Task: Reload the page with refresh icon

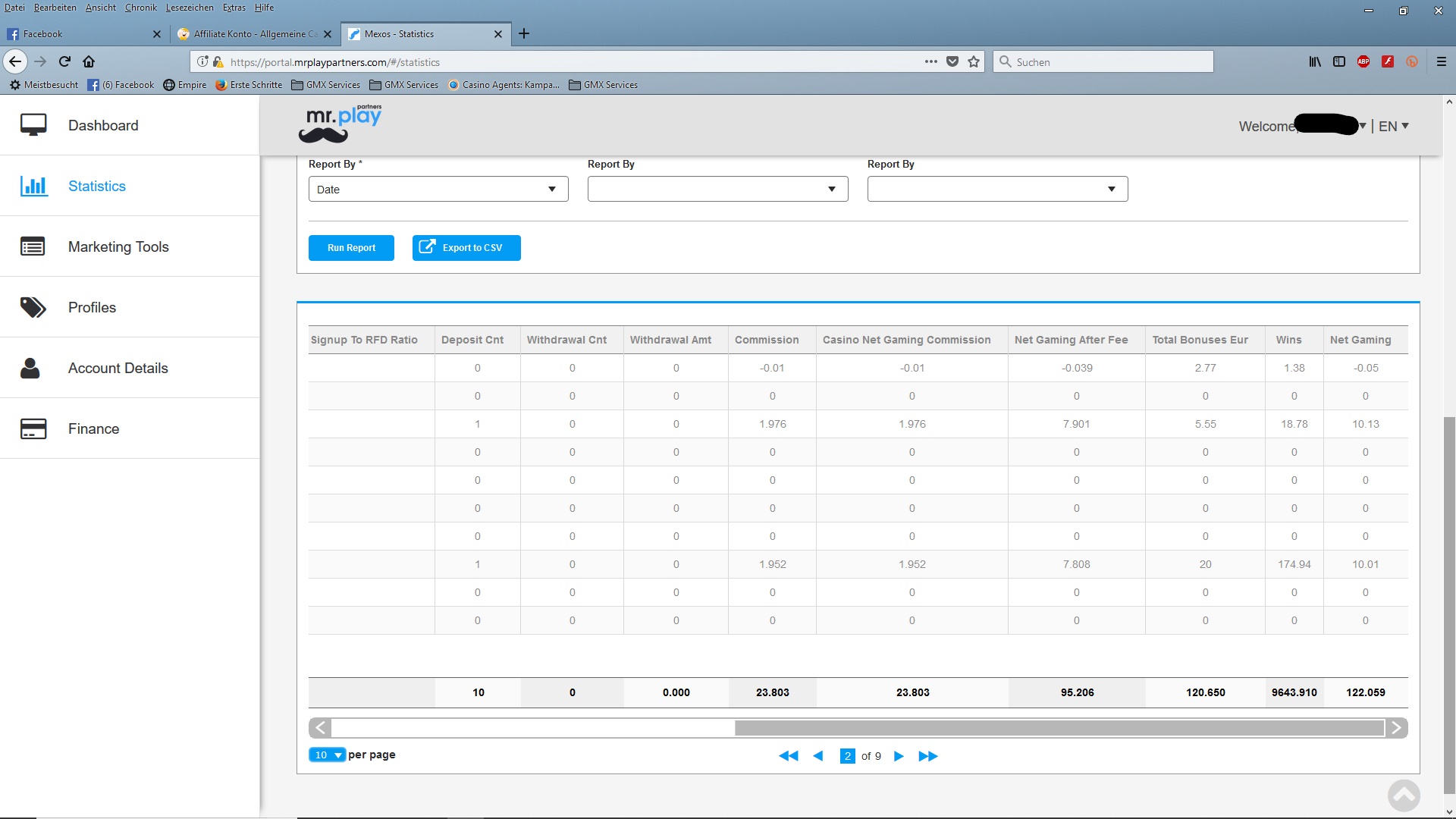Action: (64, 61)
